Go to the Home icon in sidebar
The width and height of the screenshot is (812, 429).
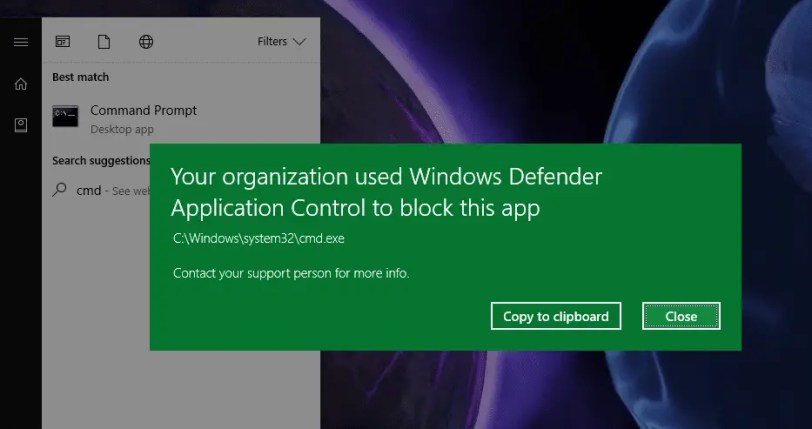[21, 83]
